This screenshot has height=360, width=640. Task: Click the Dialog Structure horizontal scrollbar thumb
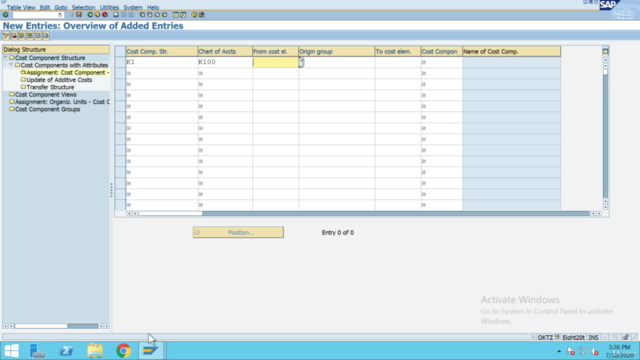pos(41,326)
